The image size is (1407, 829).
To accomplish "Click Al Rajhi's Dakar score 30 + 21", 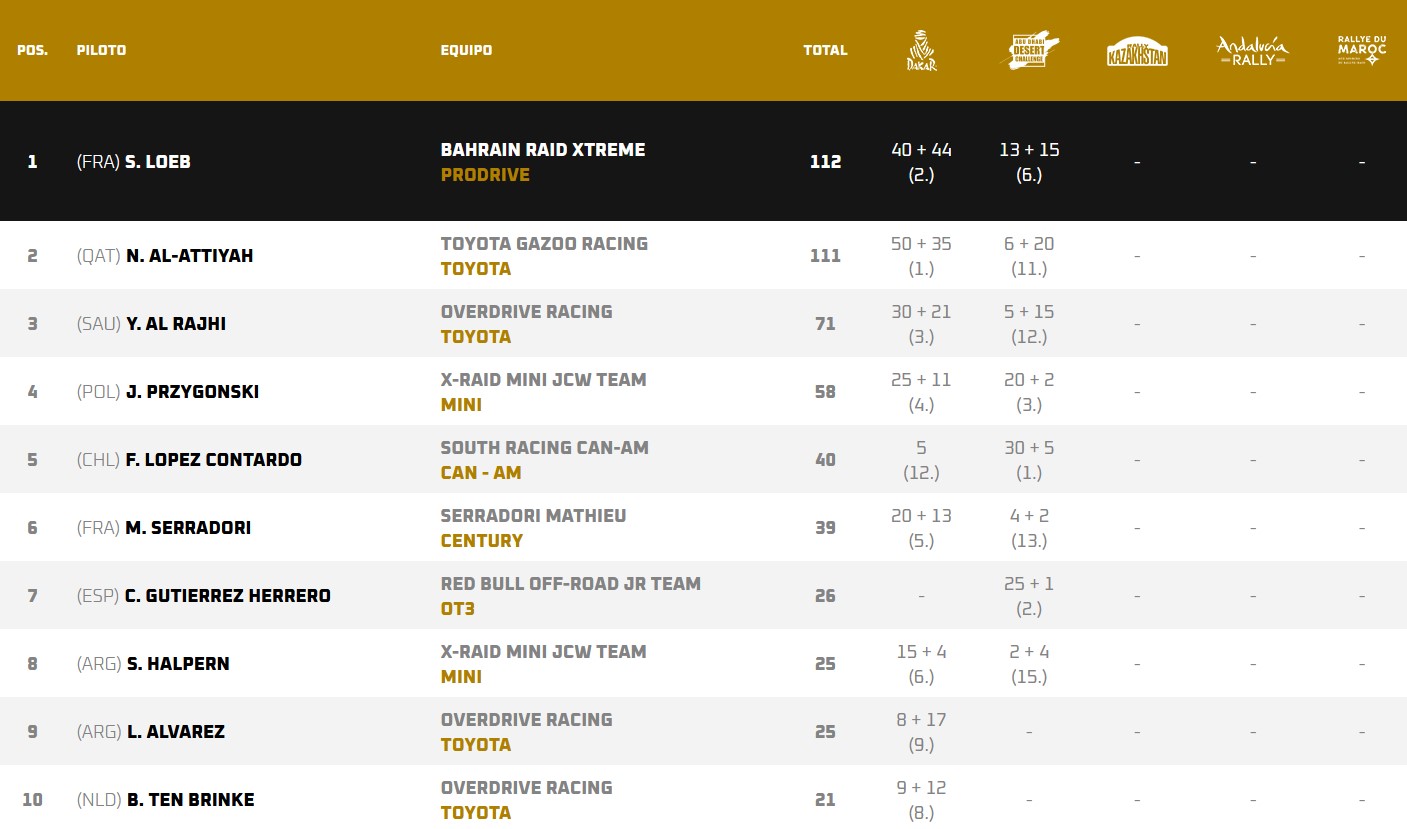I will pos(921,312).
